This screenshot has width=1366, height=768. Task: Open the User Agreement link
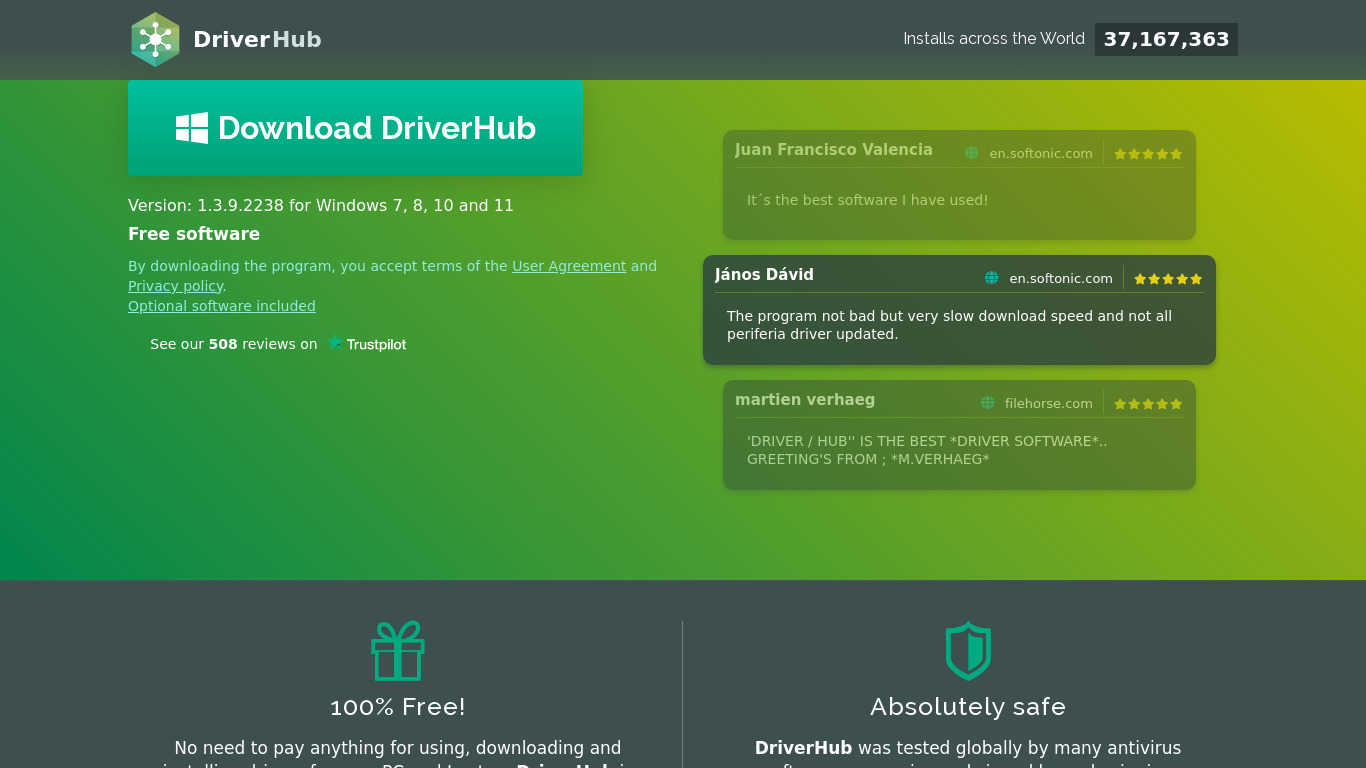569,266
